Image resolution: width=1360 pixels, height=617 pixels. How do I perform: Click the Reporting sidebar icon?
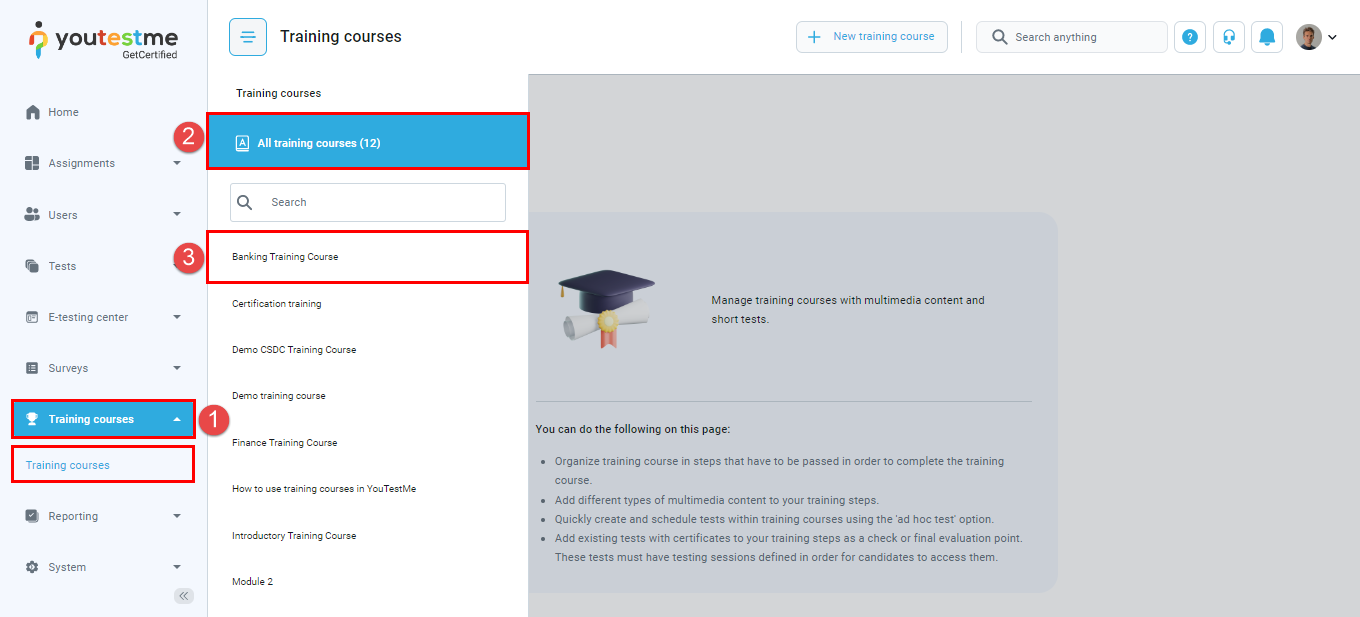pyautogui.click(x=32, y=516)
